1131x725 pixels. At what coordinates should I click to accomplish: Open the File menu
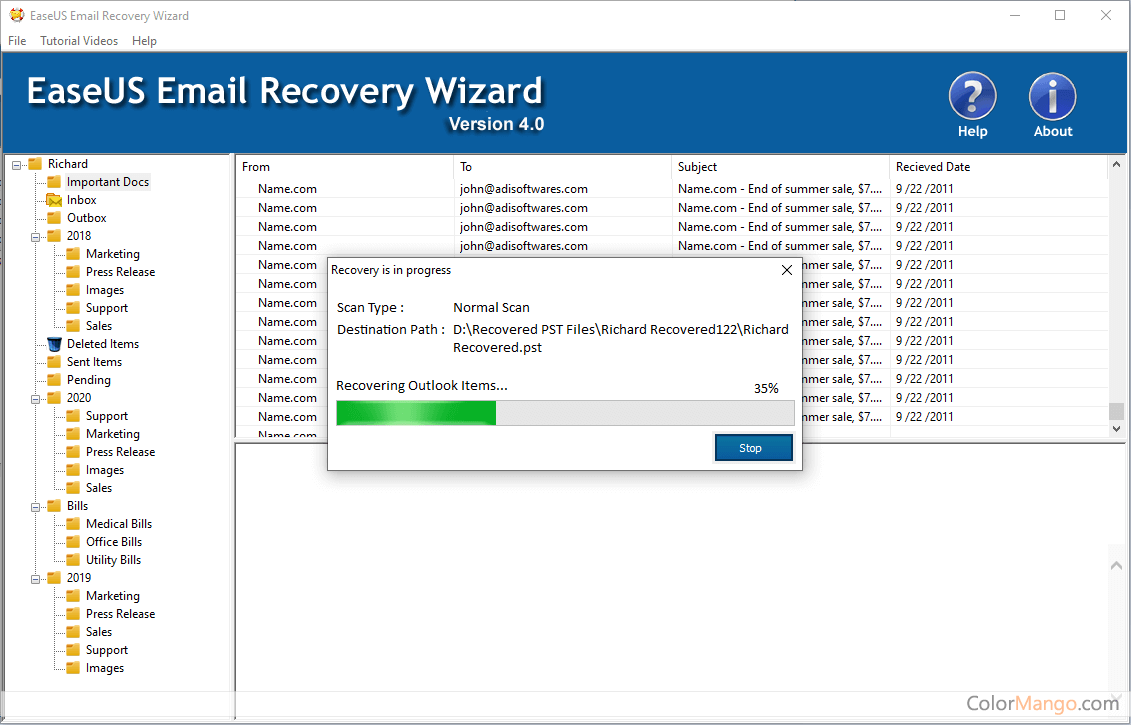tap(17, 41)
